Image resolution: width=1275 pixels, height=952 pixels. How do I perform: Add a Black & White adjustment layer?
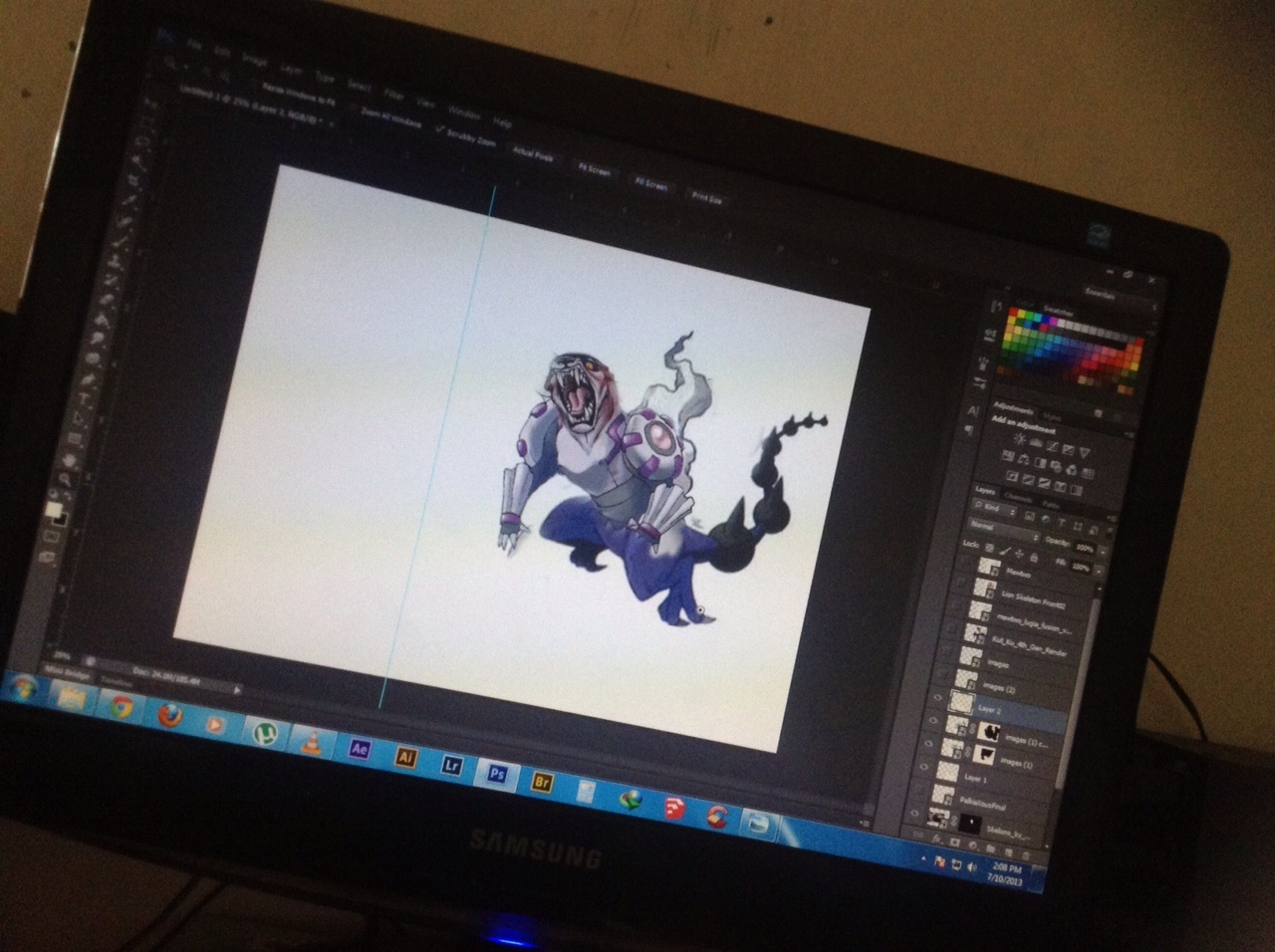click(x=1039, y=463)
